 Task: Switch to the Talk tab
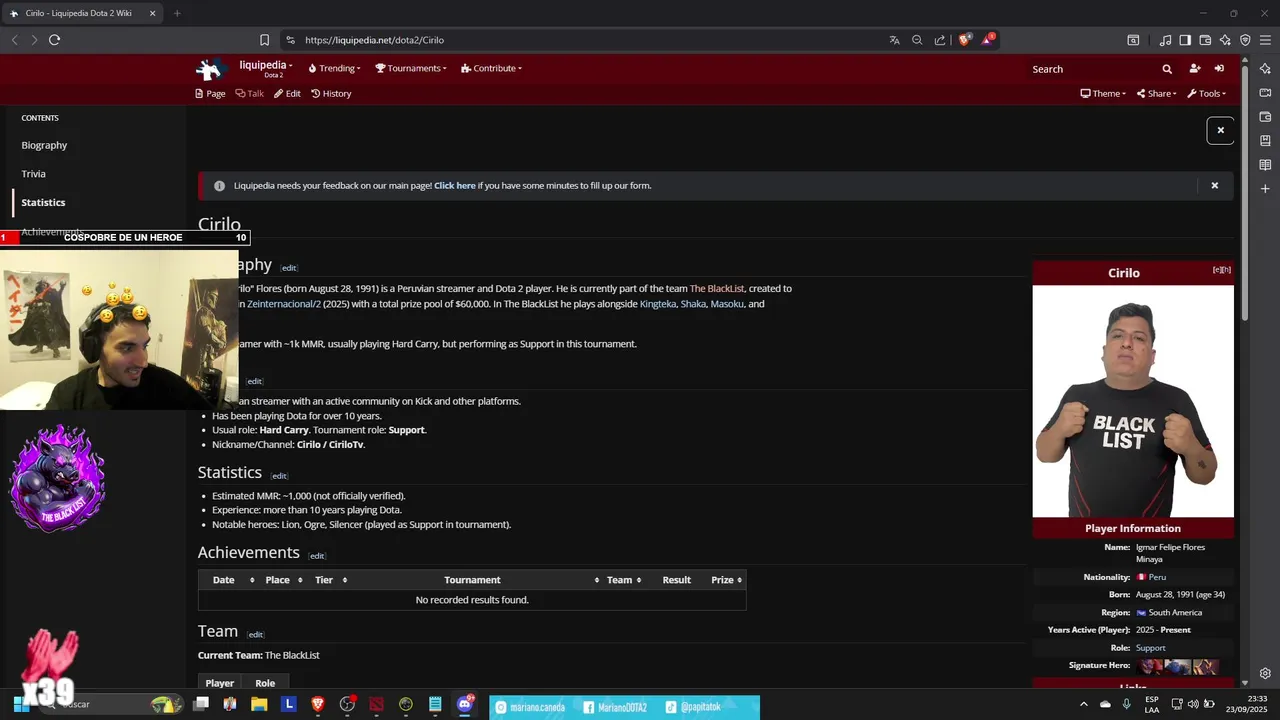point(250,93)
